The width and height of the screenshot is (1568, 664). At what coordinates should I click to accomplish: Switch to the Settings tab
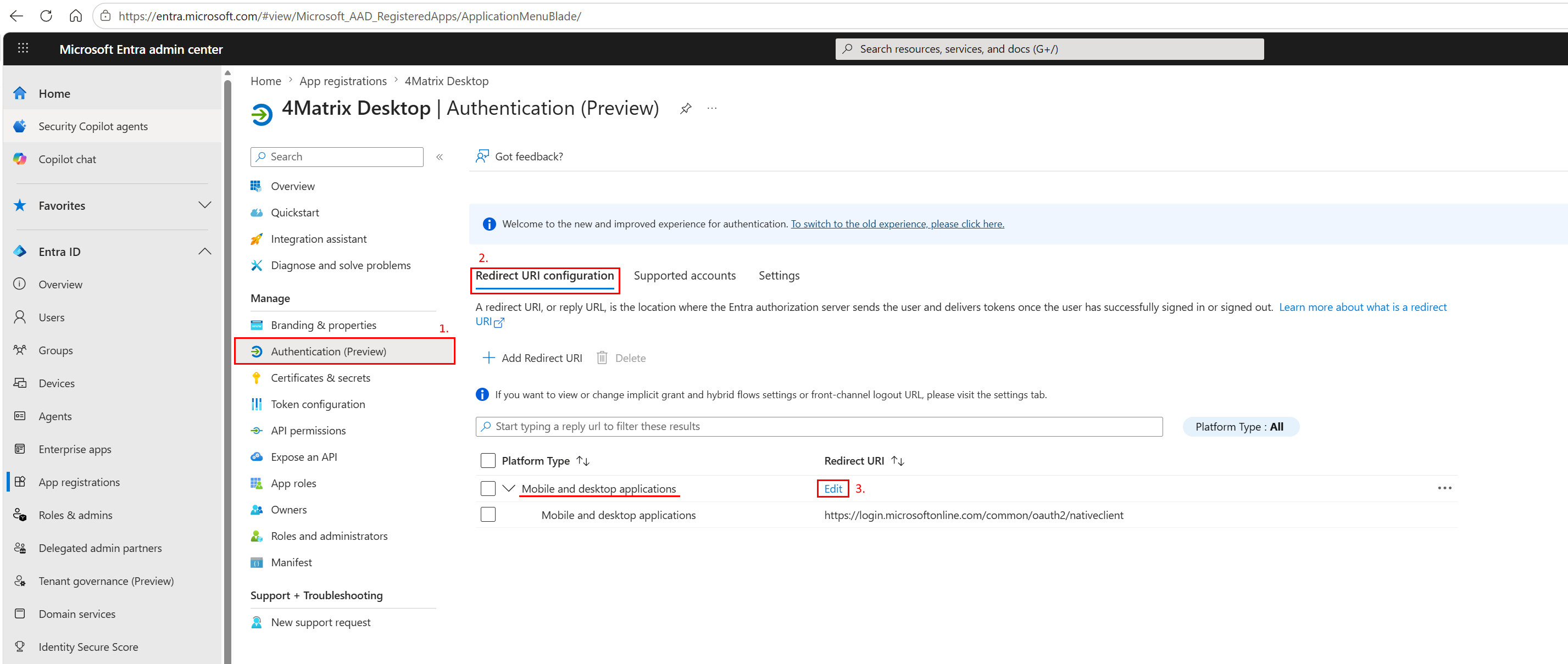point(779,276)
